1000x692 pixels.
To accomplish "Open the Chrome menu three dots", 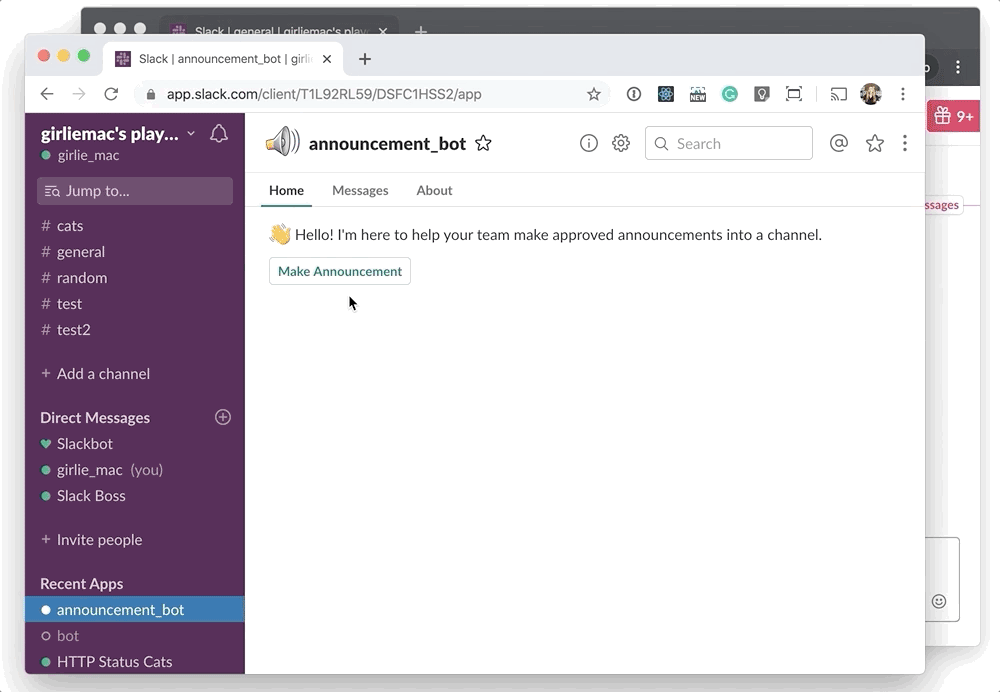I will point(903,94).
